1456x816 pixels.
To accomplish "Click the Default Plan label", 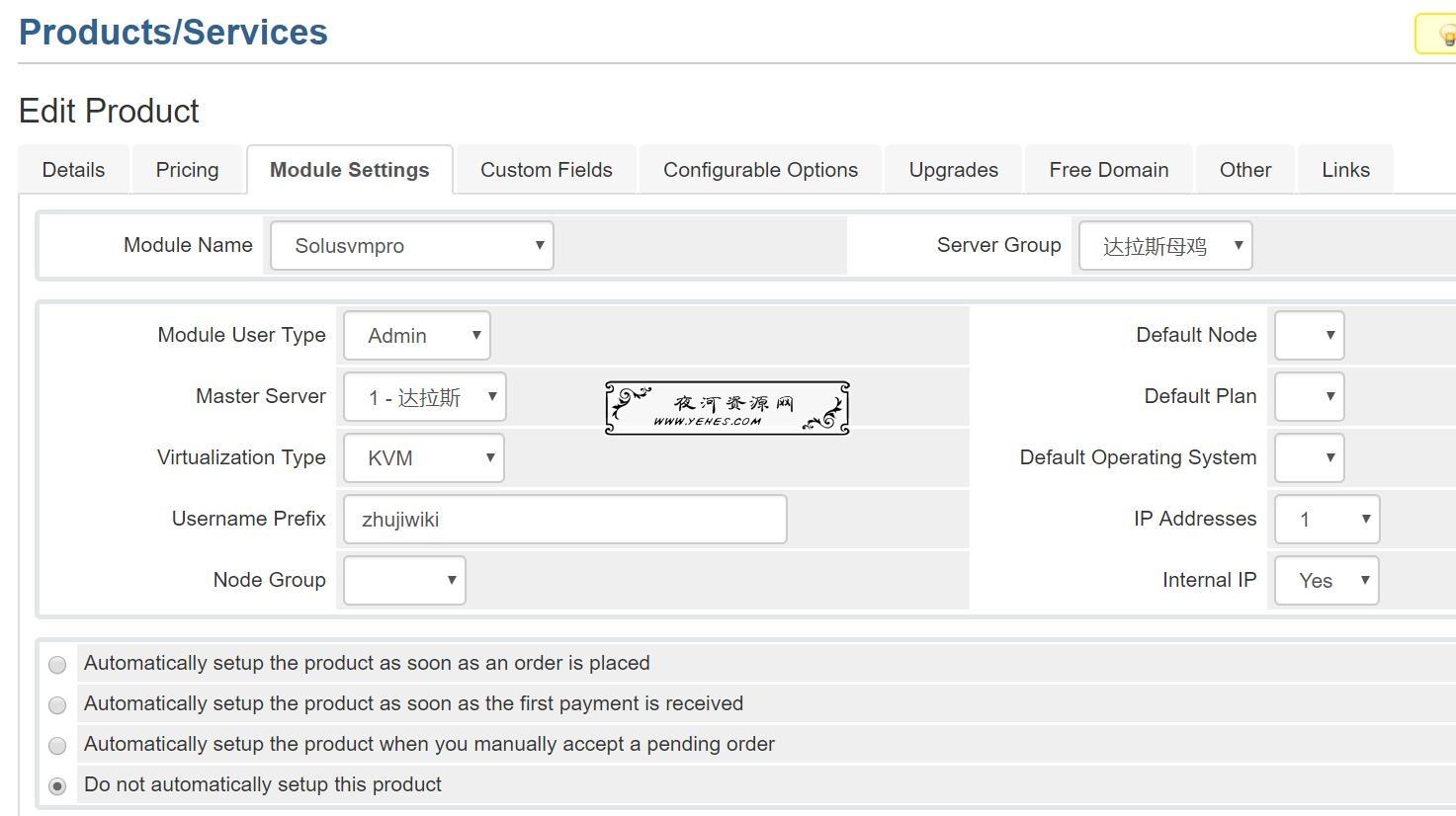I will tap(1200, 396).
